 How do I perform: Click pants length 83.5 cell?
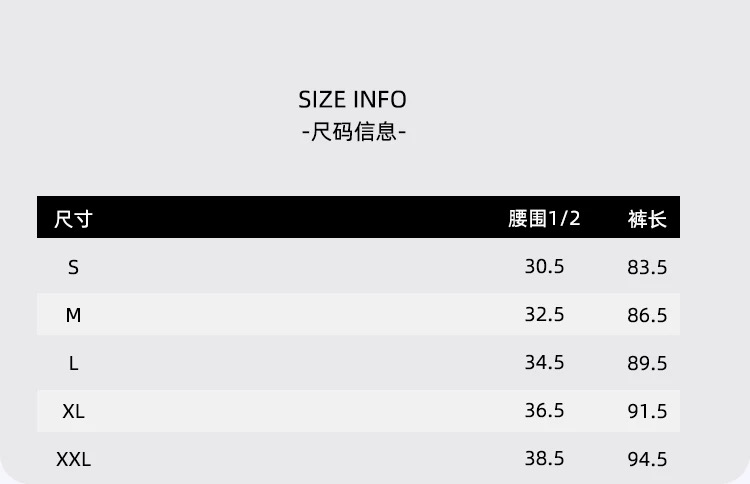[647, 268]
